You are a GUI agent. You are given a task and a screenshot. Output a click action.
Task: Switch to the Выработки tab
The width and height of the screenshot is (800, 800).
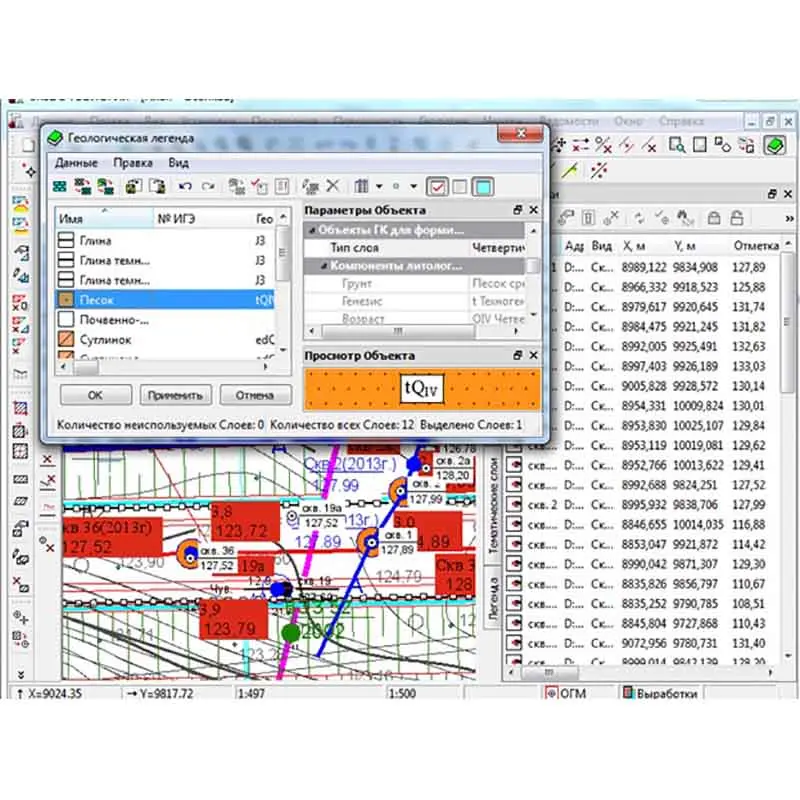664,692
